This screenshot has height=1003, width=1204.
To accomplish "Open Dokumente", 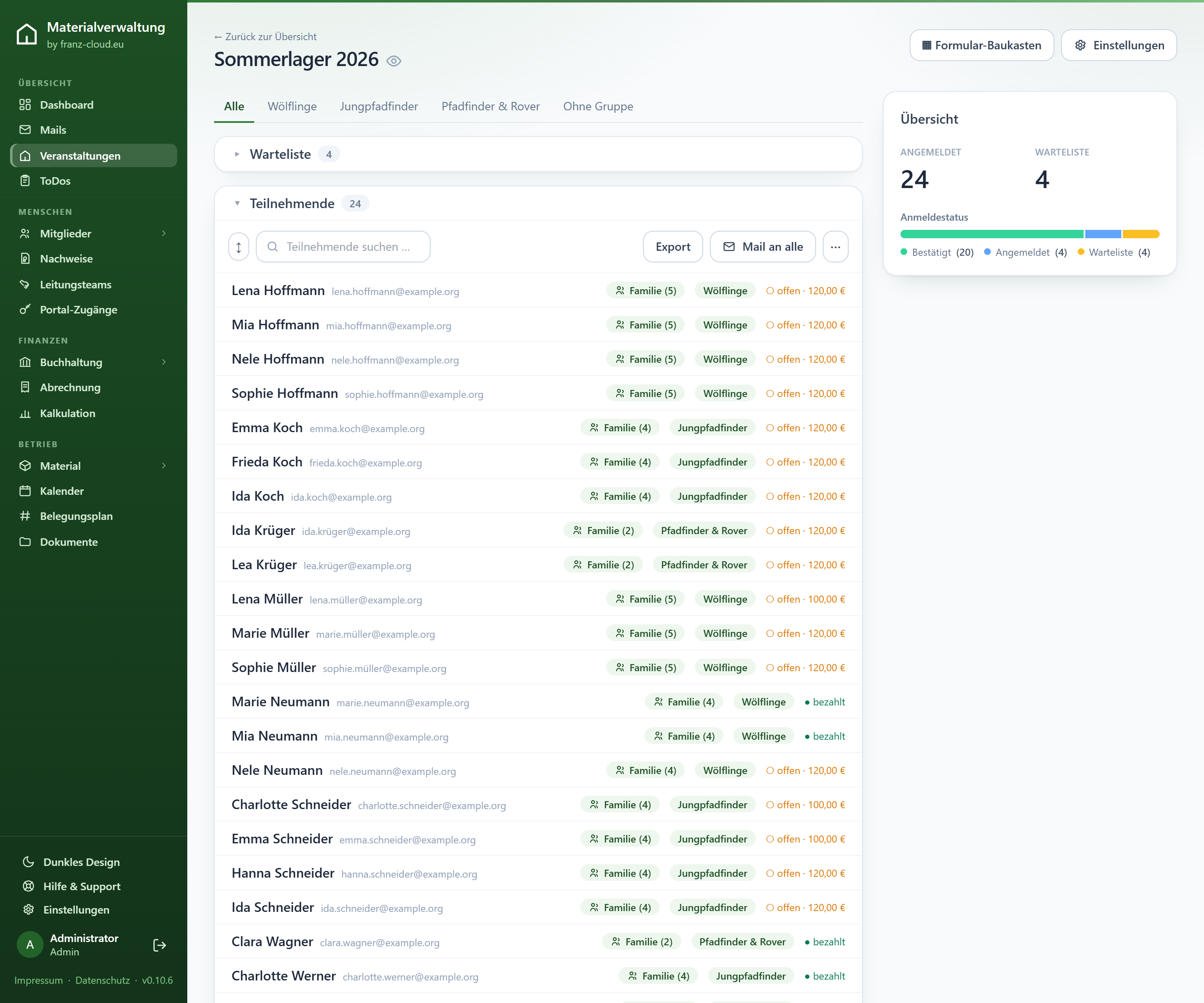I will coord(94,542).
